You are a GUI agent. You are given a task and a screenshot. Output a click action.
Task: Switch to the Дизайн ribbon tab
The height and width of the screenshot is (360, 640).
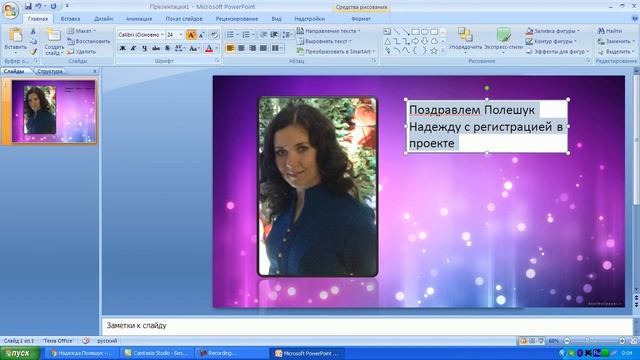103,19
